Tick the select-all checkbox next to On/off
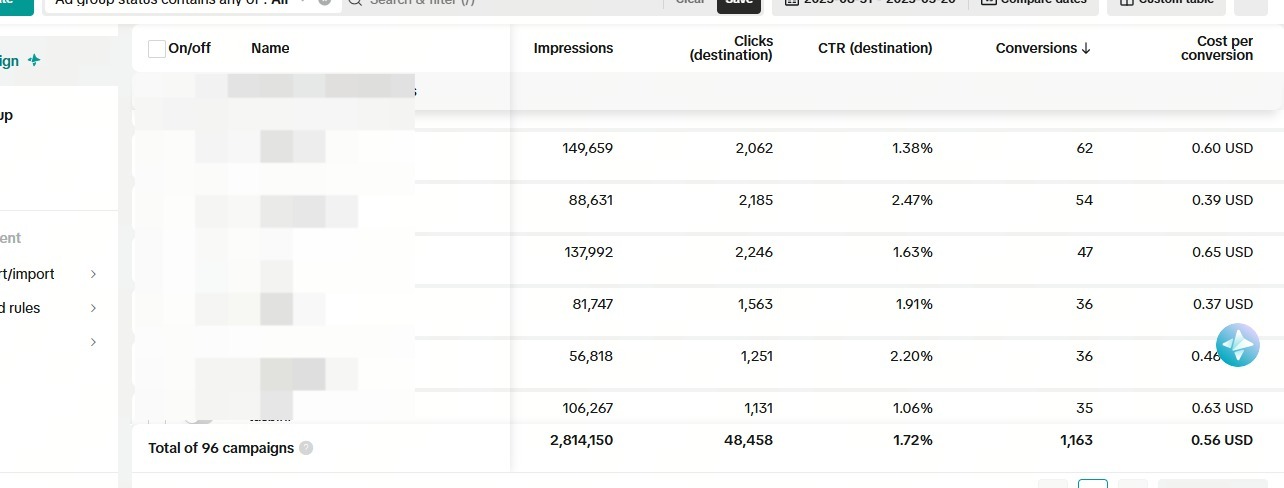Image resolution: width=1284 pixels, height=488 pixels. (157, 48)
